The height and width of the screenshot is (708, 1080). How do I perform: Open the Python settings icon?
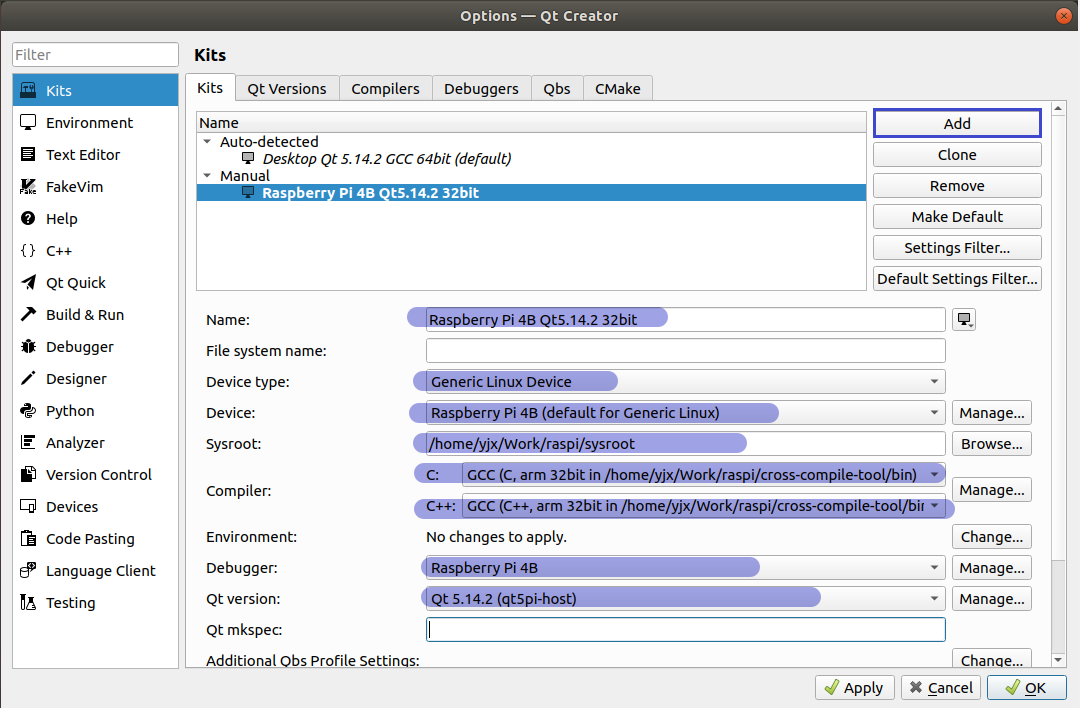coord(28,410)
